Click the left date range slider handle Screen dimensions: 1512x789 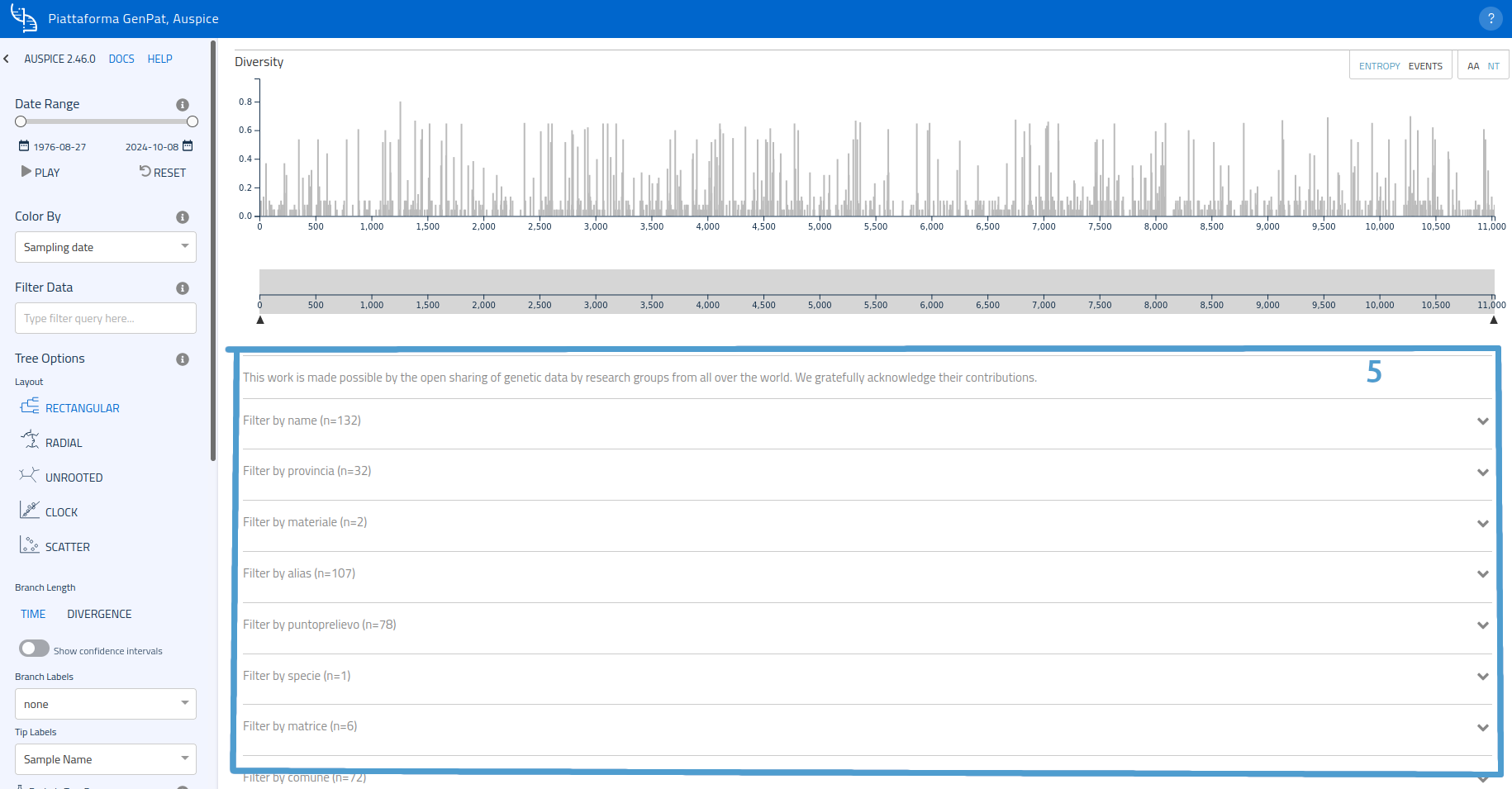coord(21,121)
